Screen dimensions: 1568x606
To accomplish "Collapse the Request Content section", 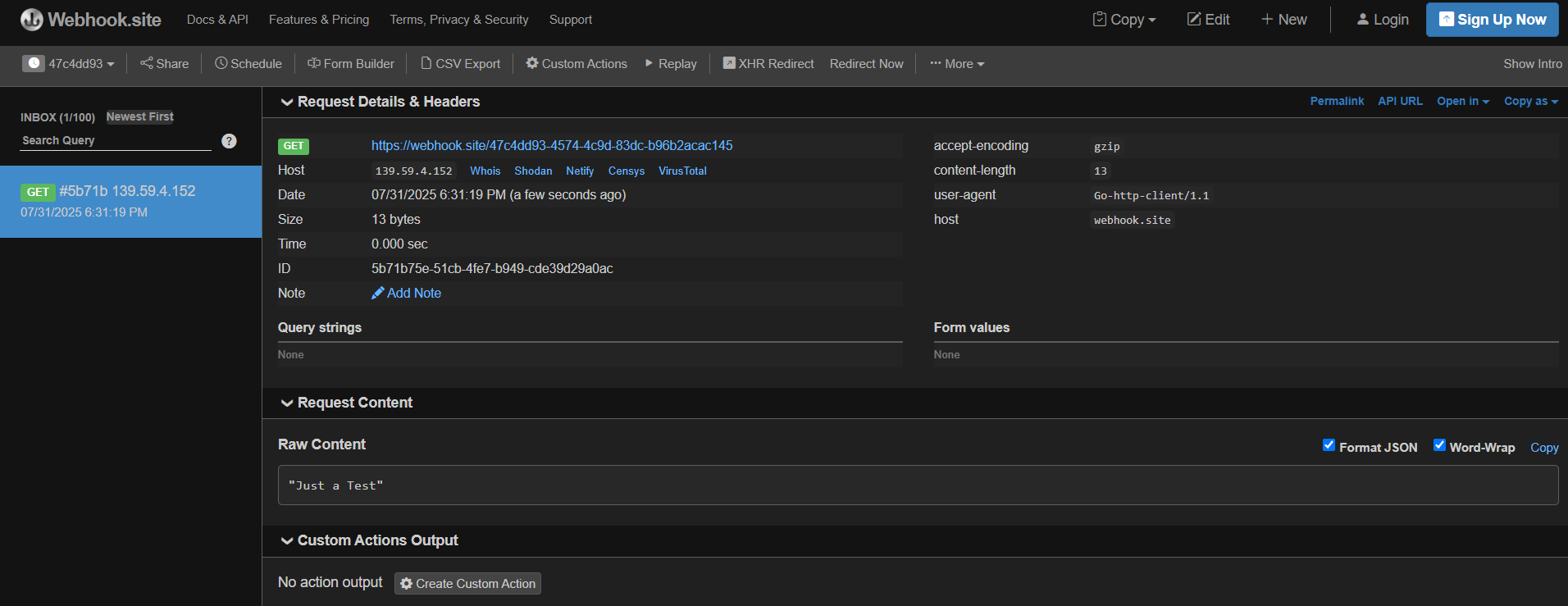I will tap(346, 403).
